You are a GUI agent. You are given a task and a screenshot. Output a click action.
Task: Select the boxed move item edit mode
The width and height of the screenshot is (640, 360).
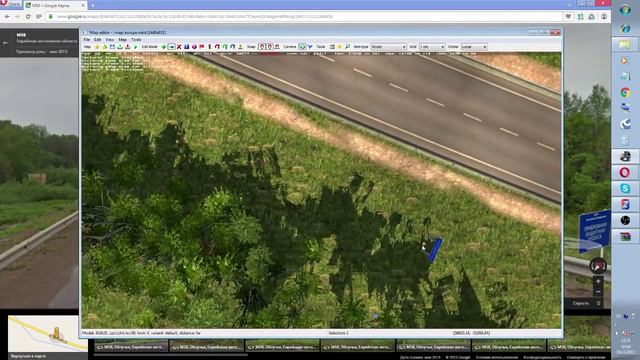pyautogui.click(x=172, y=47)
